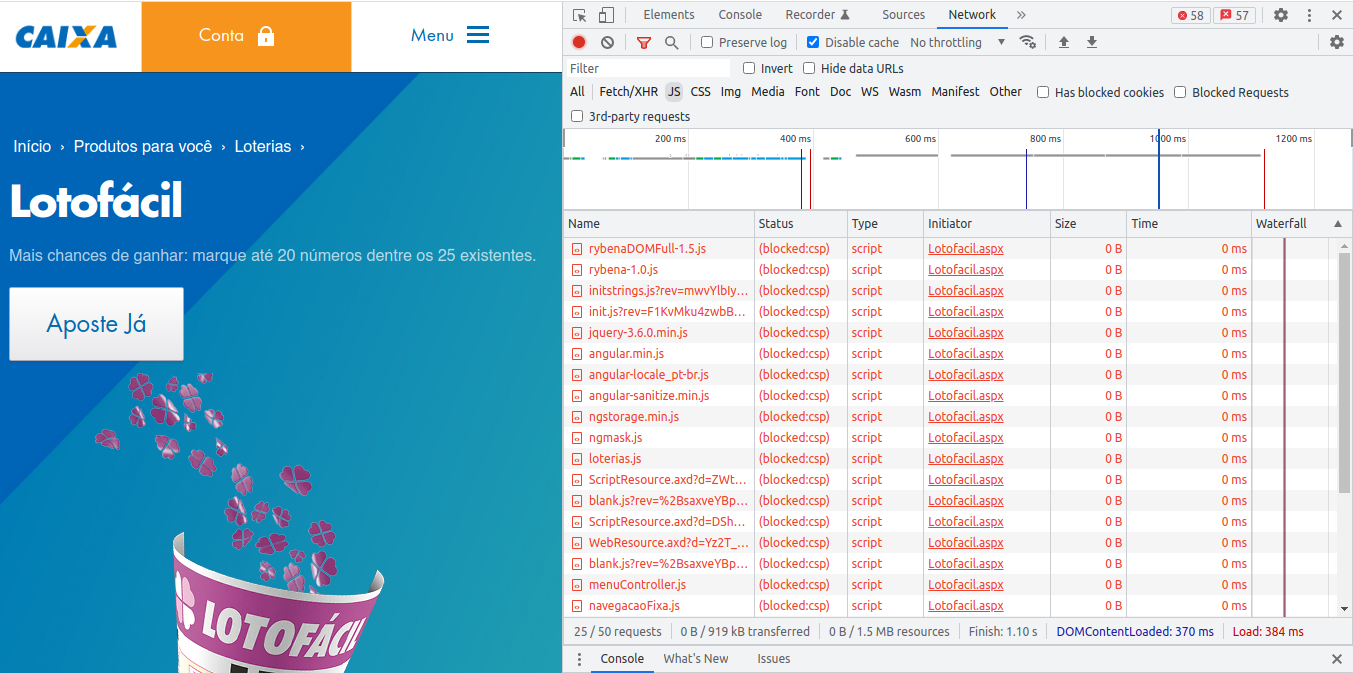This screenshot has height=673, width=1353.
Task: Show more DevTools tabs chevron
Action: pos(1021,15)
